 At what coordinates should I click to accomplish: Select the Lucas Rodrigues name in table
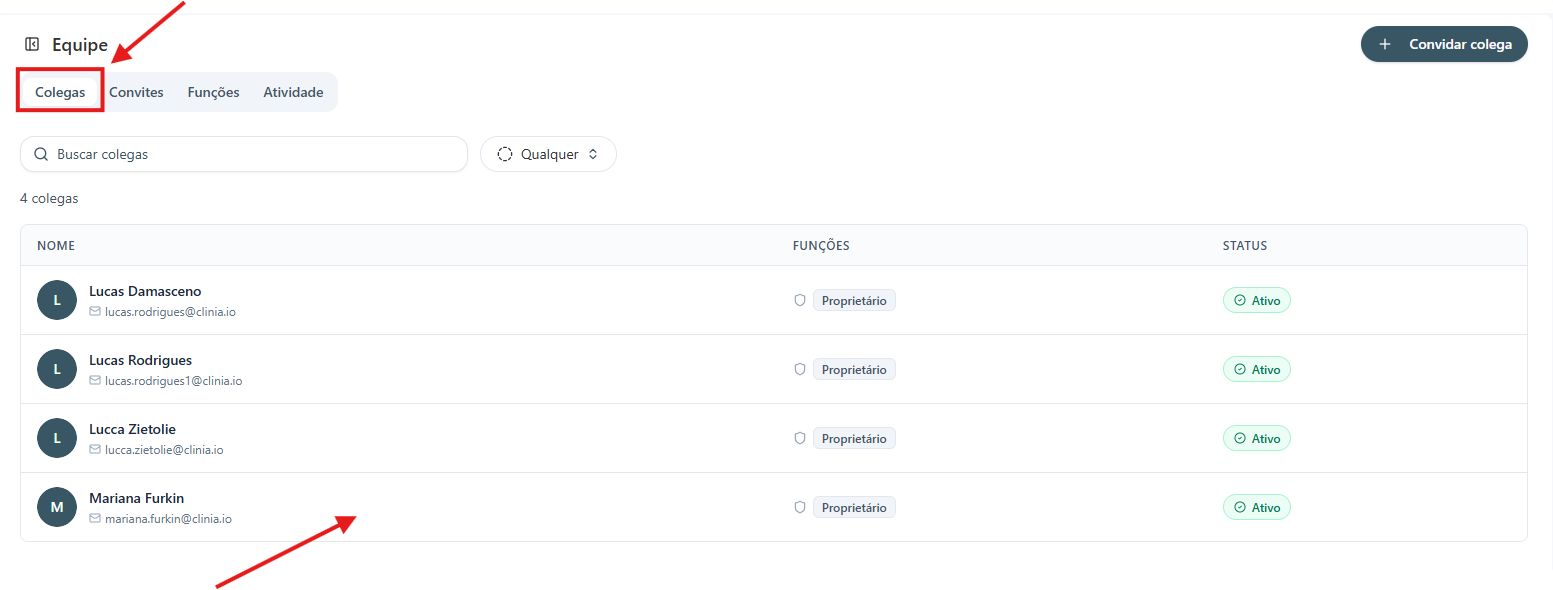(140, 360)
